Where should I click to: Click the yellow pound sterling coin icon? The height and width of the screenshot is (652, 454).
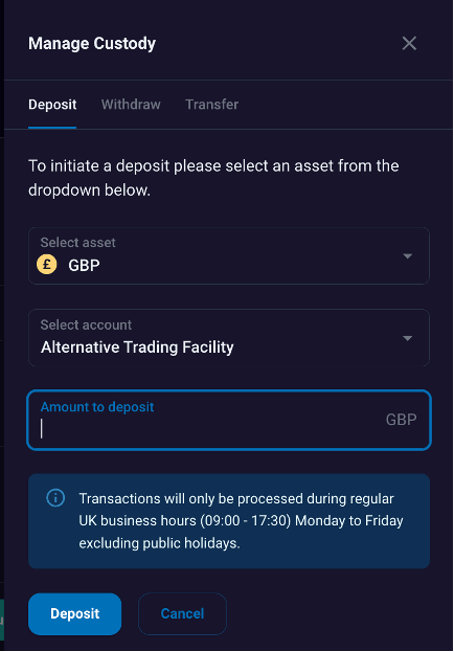(x=47, y=264)
